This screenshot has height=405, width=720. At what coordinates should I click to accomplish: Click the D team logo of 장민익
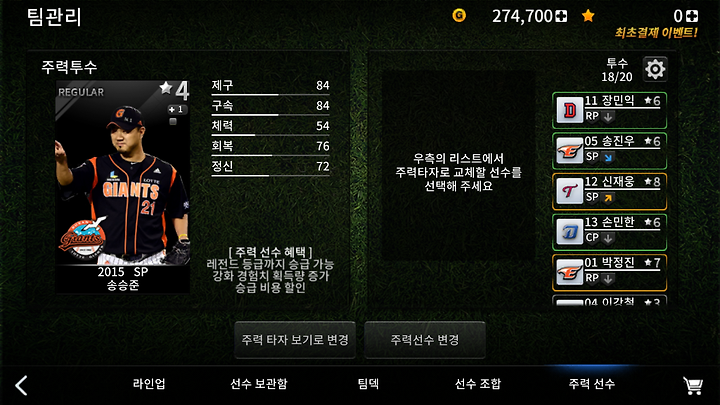tap(570, 111)
